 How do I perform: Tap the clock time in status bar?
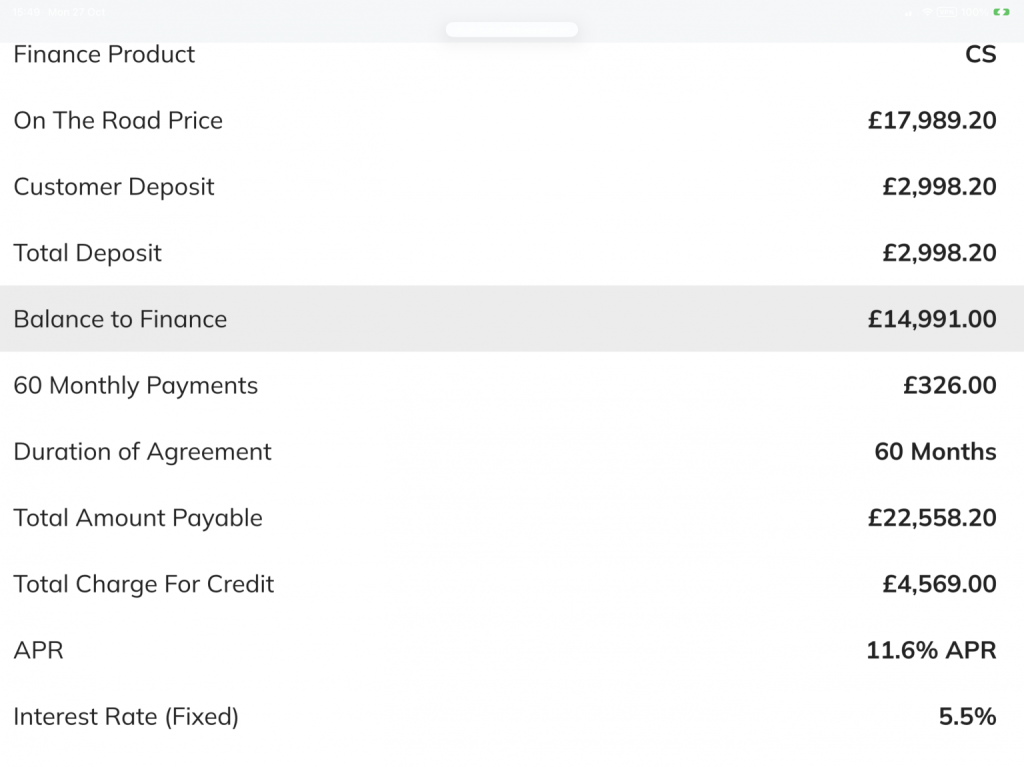[26, 12]
